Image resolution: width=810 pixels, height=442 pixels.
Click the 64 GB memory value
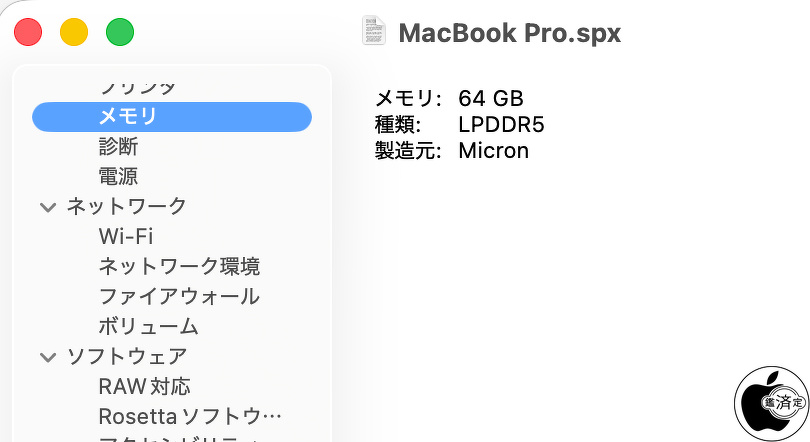coord(491,98)
